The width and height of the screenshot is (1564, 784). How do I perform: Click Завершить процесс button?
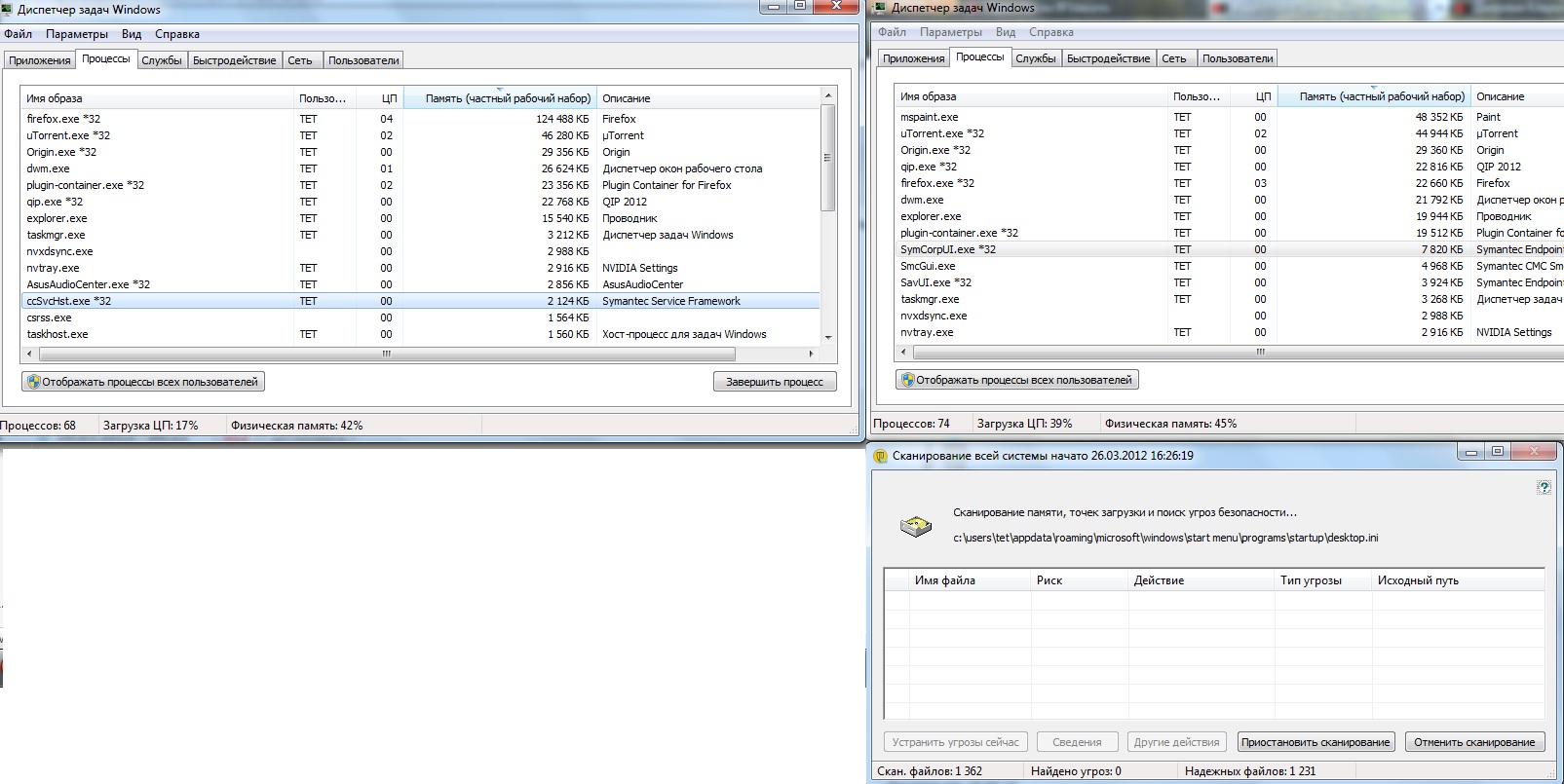[x=775, y=382]
